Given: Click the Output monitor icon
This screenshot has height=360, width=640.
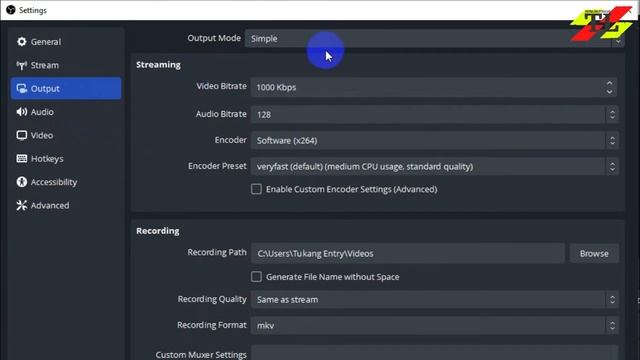Looking at the screenshot, I should pos(22,89).
